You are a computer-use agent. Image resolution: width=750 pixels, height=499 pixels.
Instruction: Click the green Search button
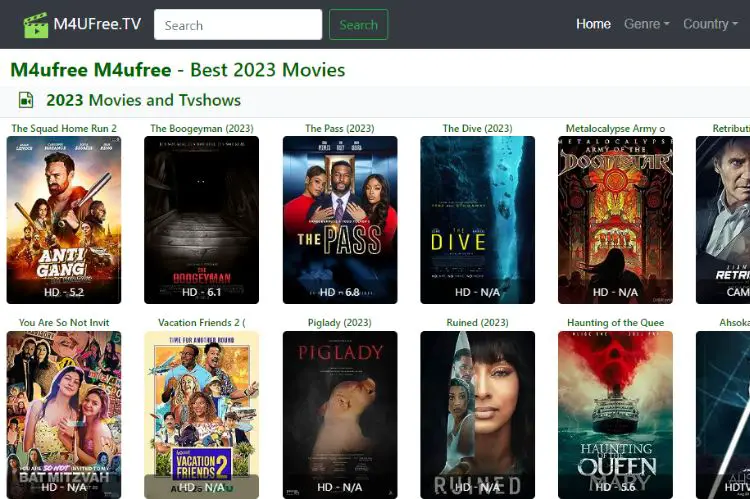pyautogui.click(x=358, y=25)
